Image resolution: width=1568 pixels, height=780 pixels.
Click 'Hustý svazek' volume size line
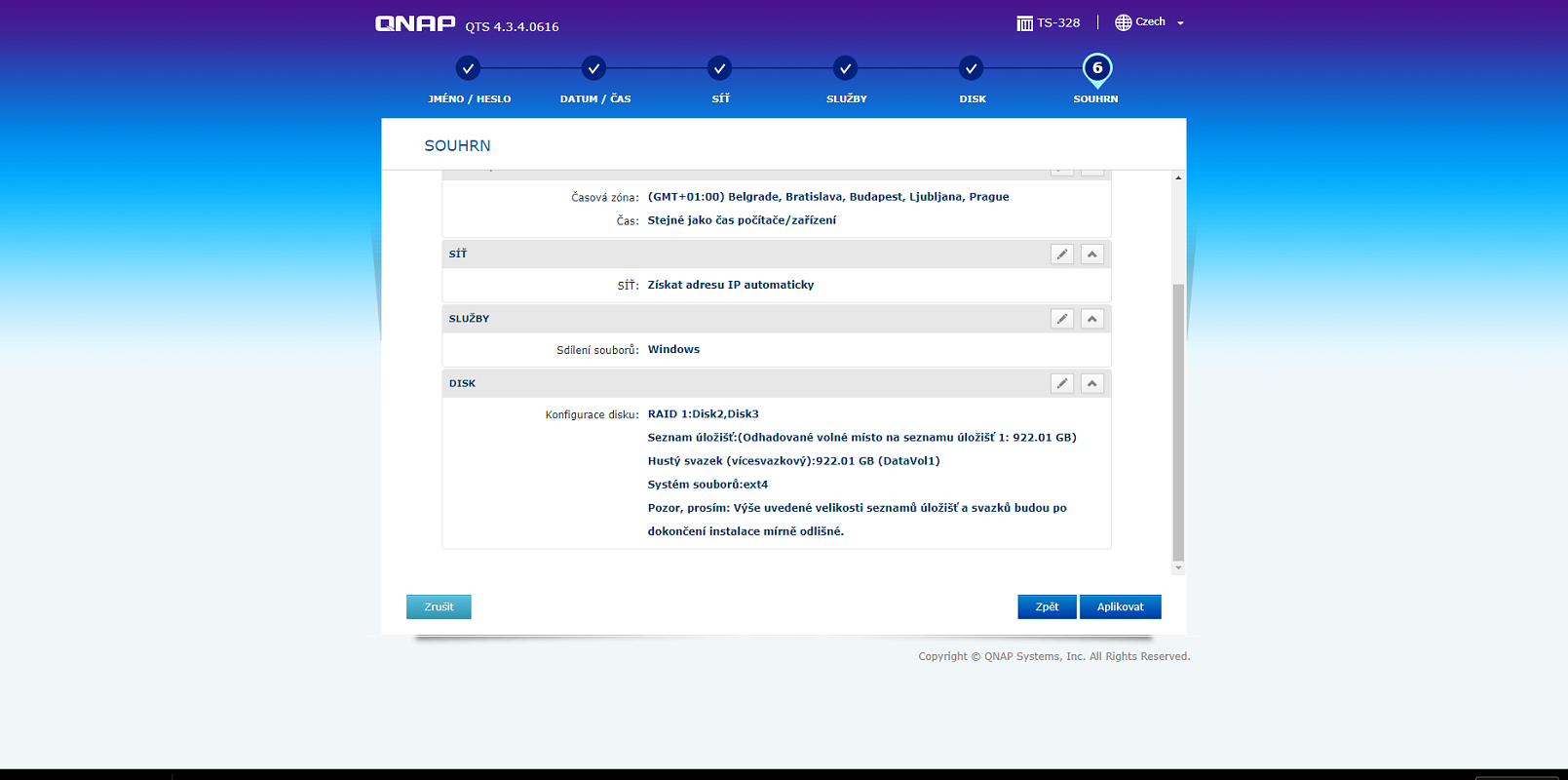[x=793, y=461]
